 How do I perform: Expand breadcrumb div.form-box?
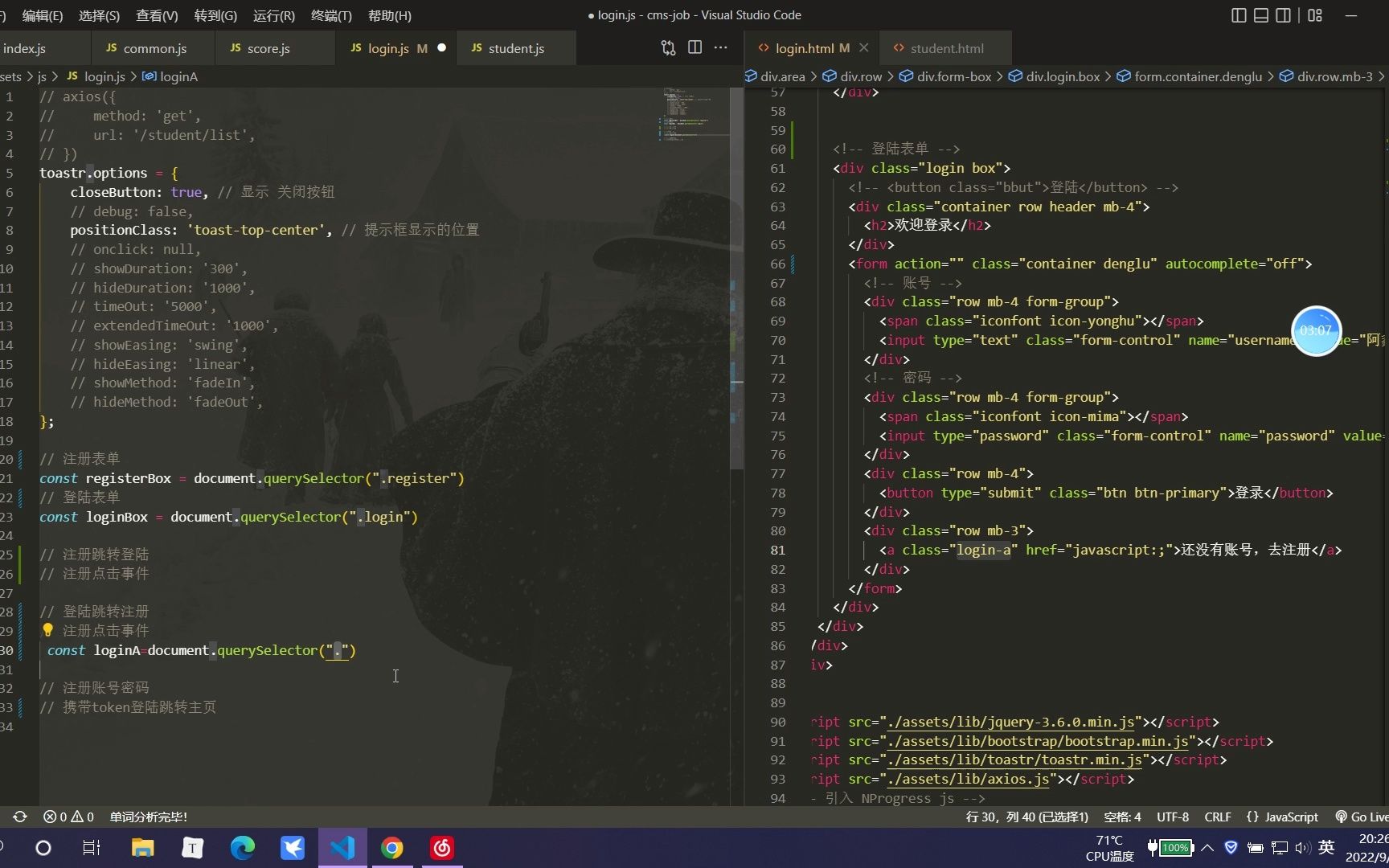pos(945,76)
